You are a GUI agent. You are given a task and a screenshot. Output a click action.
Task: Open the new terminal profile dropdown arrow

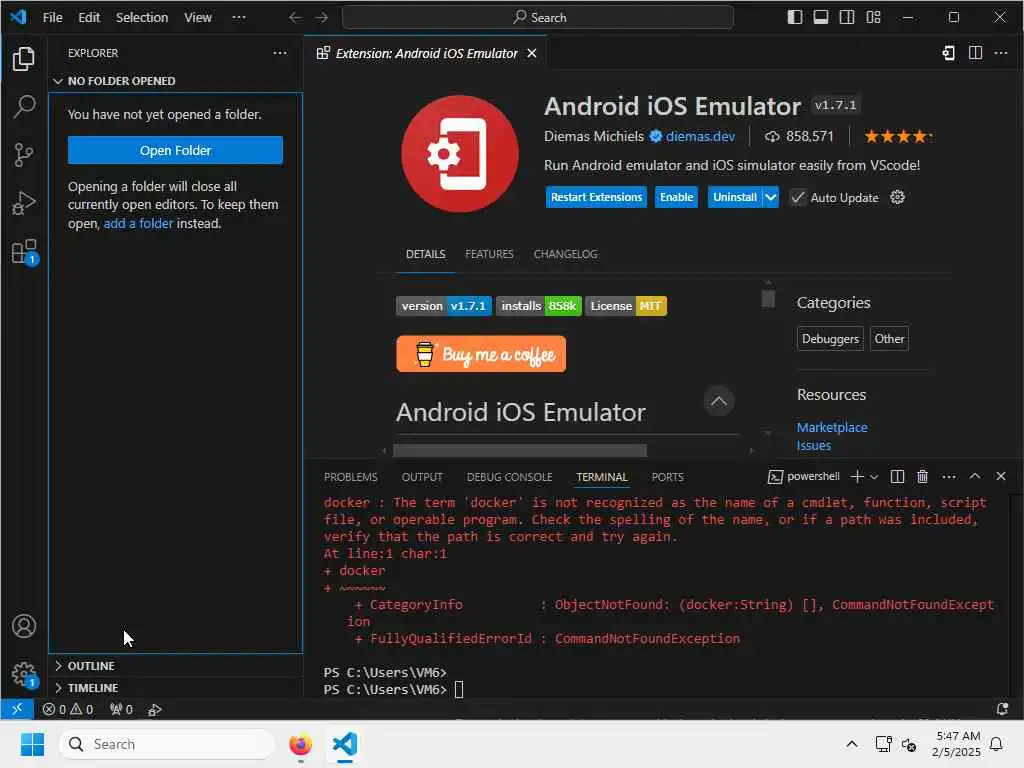[874, 477]
